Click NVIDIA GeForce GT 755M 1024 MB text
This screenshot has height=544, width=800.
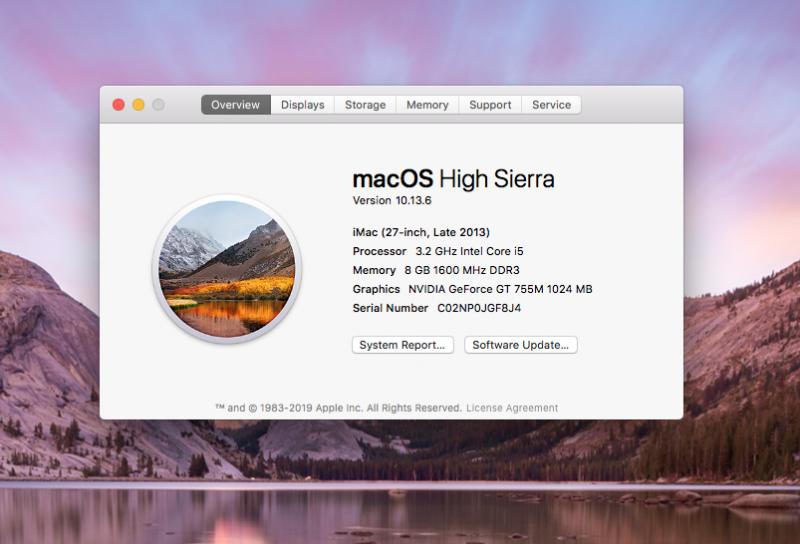pyautogui.click(x=500, y=289)
